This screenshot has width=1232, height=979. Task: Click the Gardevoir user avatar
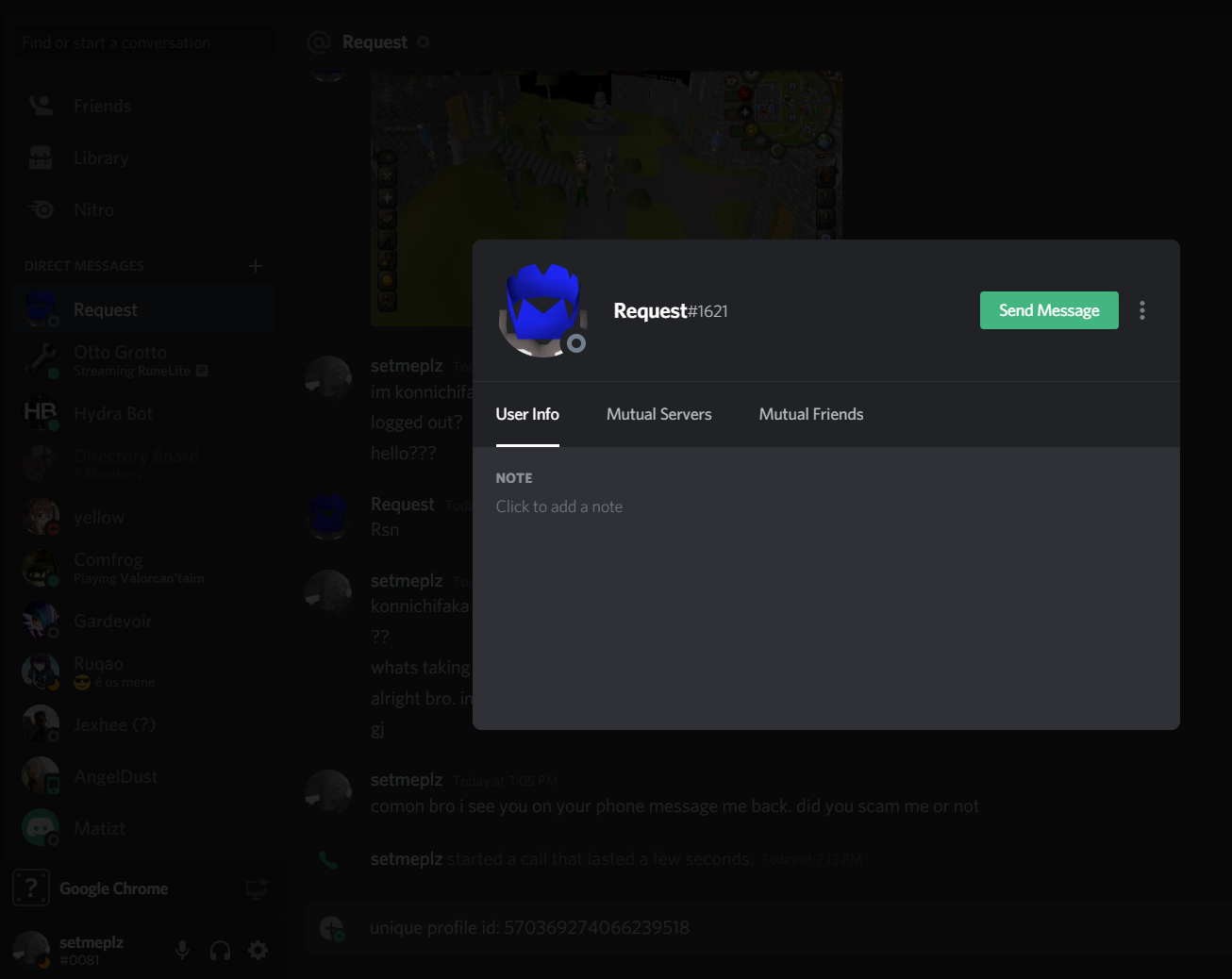[x=41, y=621]
